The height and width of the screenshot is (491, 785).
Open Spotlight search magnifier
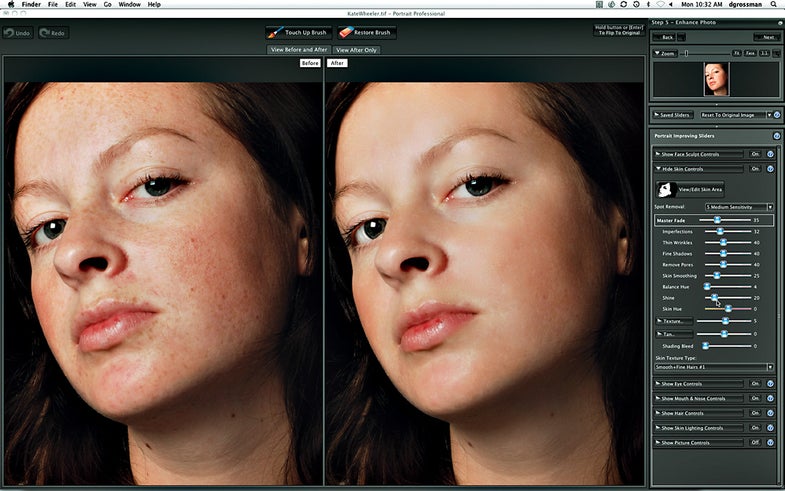tap(773, 4)
